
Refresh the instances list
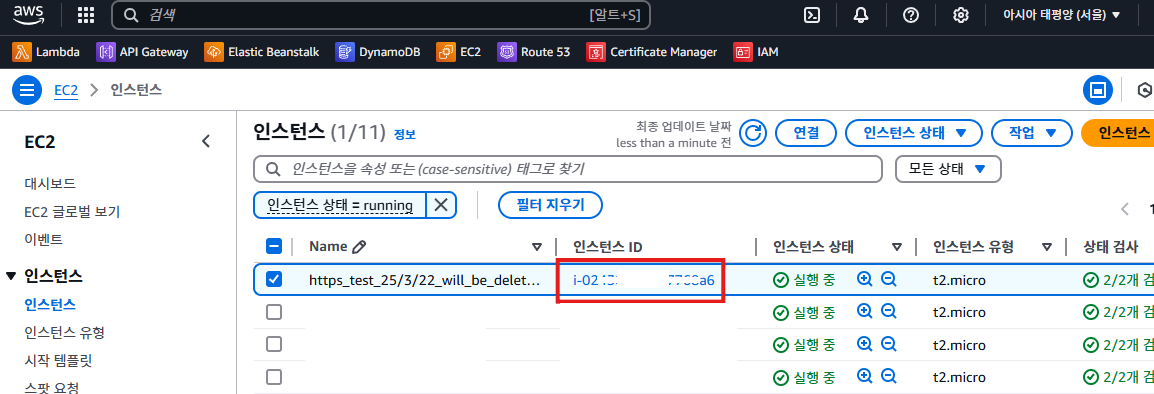[753, 133]
